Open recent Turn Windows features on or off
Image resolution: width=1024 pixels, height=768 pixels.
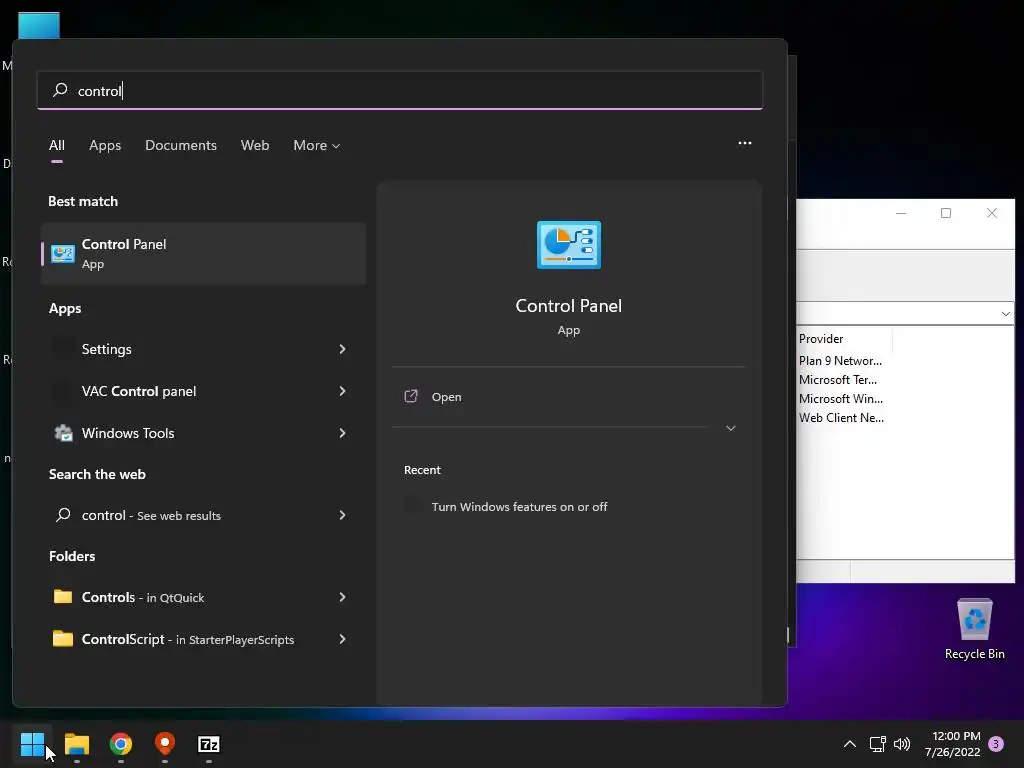pos(519,507)
